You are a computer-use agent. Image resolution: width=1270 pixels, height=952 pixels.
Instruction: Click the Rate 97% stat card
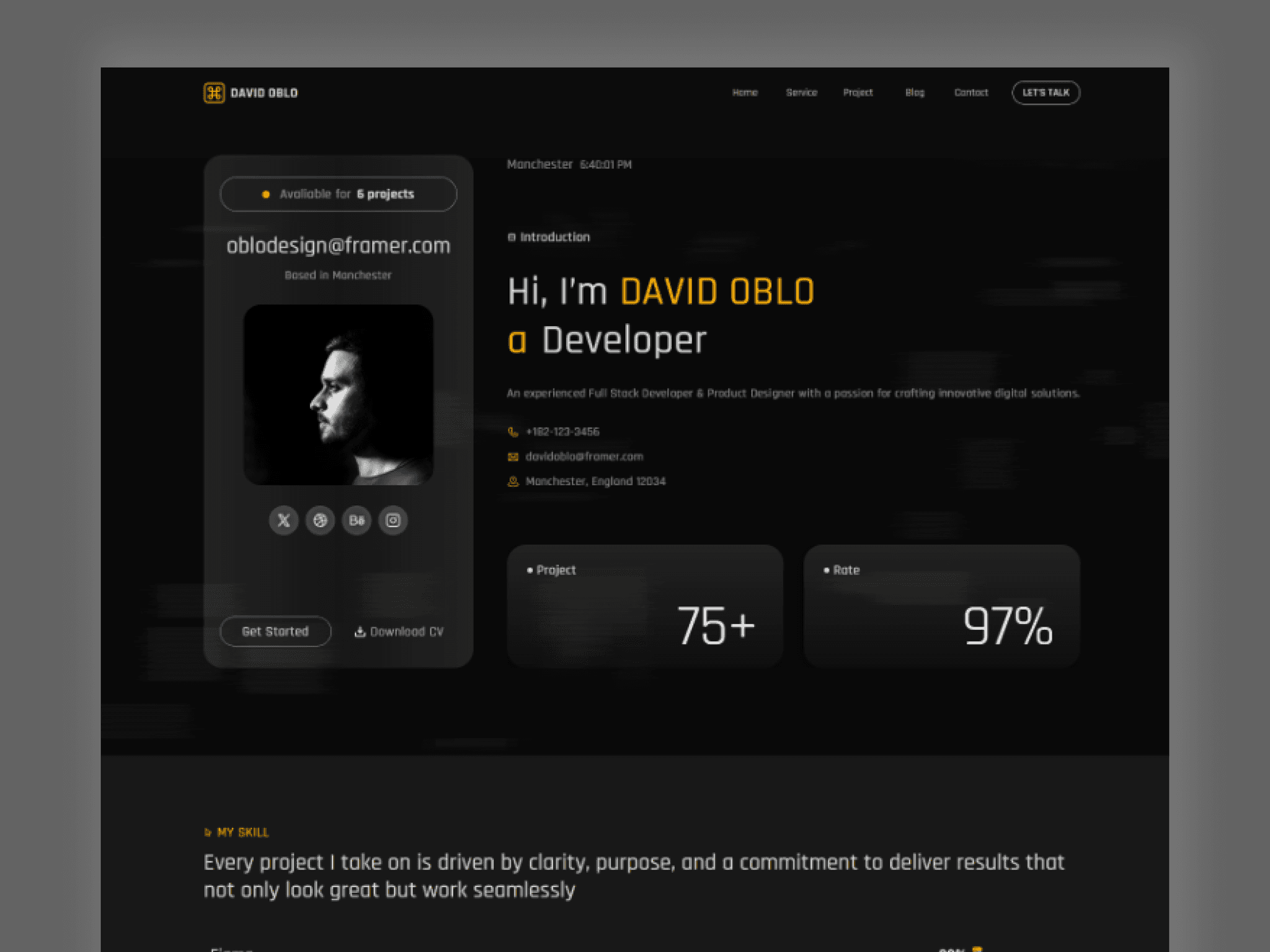pyautogui.click(x=941, y=606)
